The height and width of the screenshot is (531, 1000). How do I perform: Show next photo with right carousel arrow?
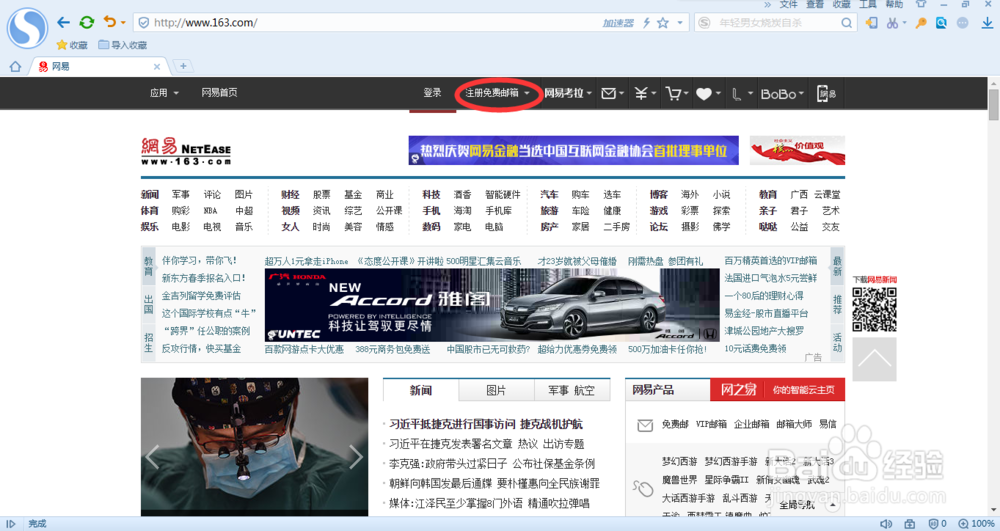(355, 456)
